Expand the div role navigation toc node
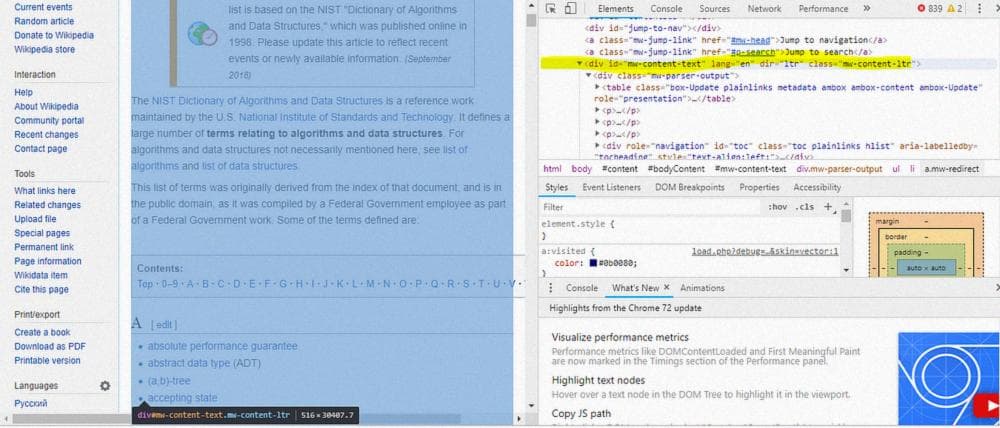Image resolution: width=1000 pixels, height=428 pixels. [598, 146]
